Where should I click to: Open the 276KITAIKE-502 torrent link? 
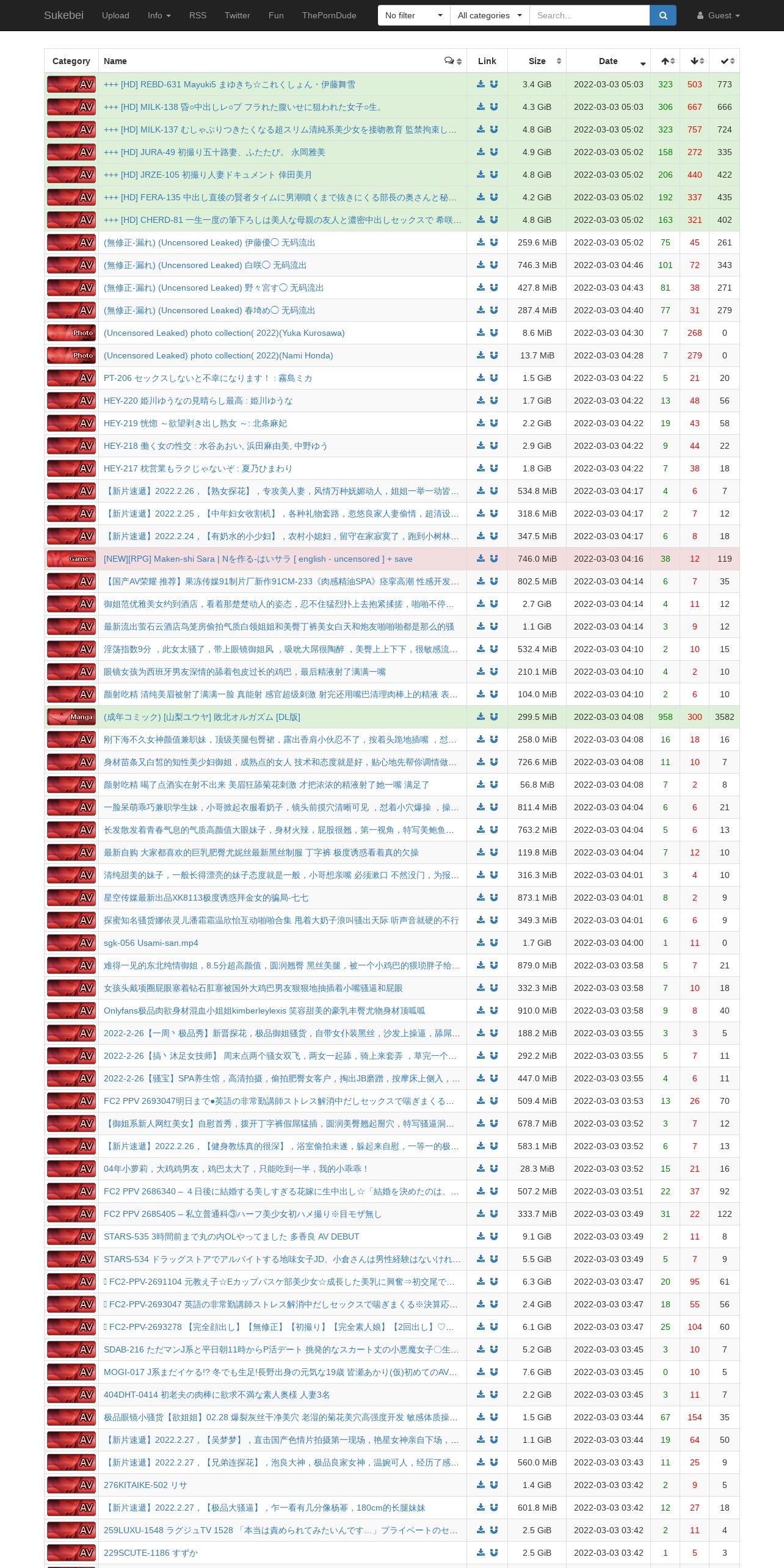(145, 1485)
